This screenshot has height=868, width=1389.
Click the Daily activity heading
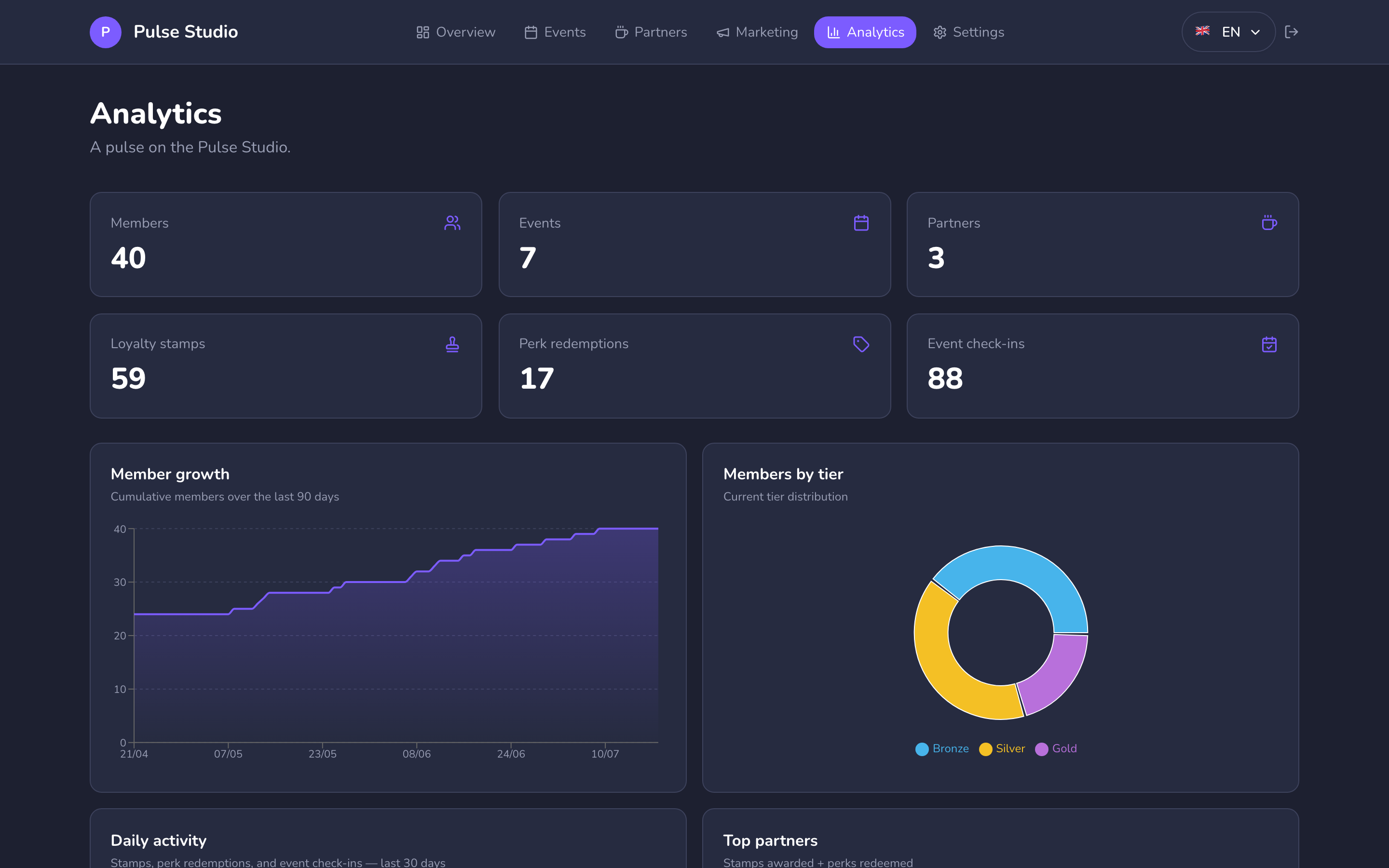click(158, 841)
